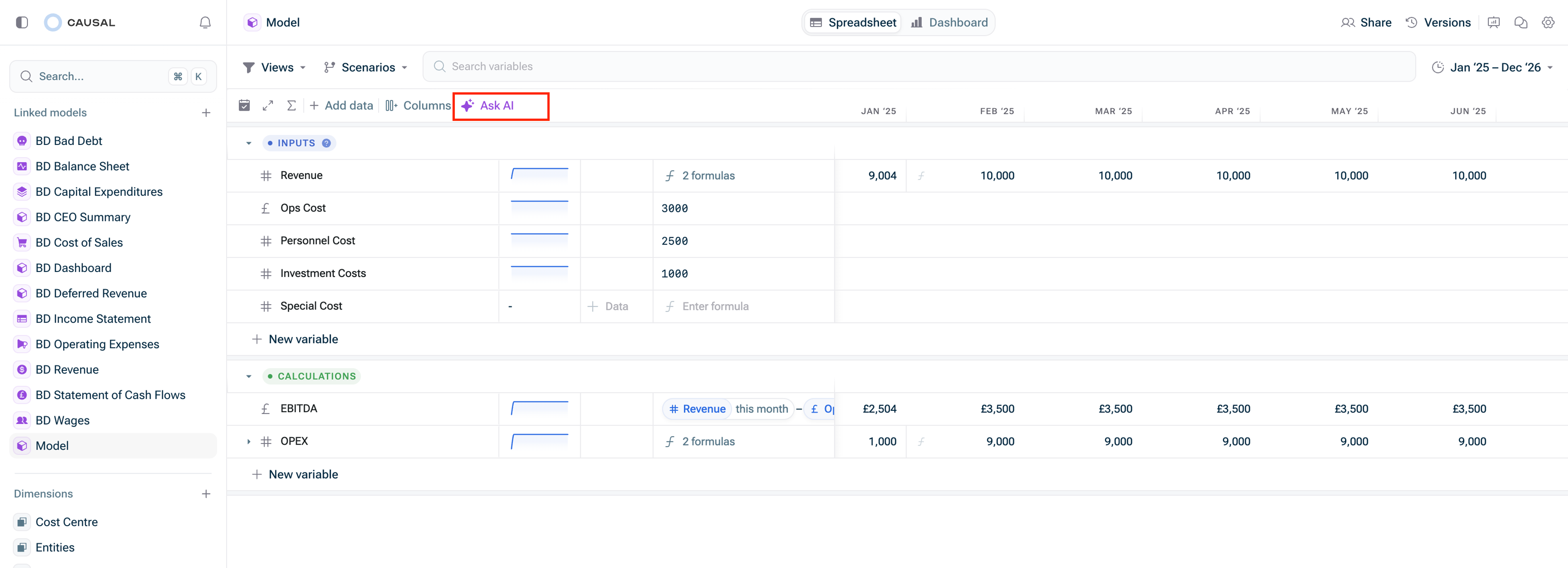
Task: Expand the OPEX variable row
Action: pos(248,441)
